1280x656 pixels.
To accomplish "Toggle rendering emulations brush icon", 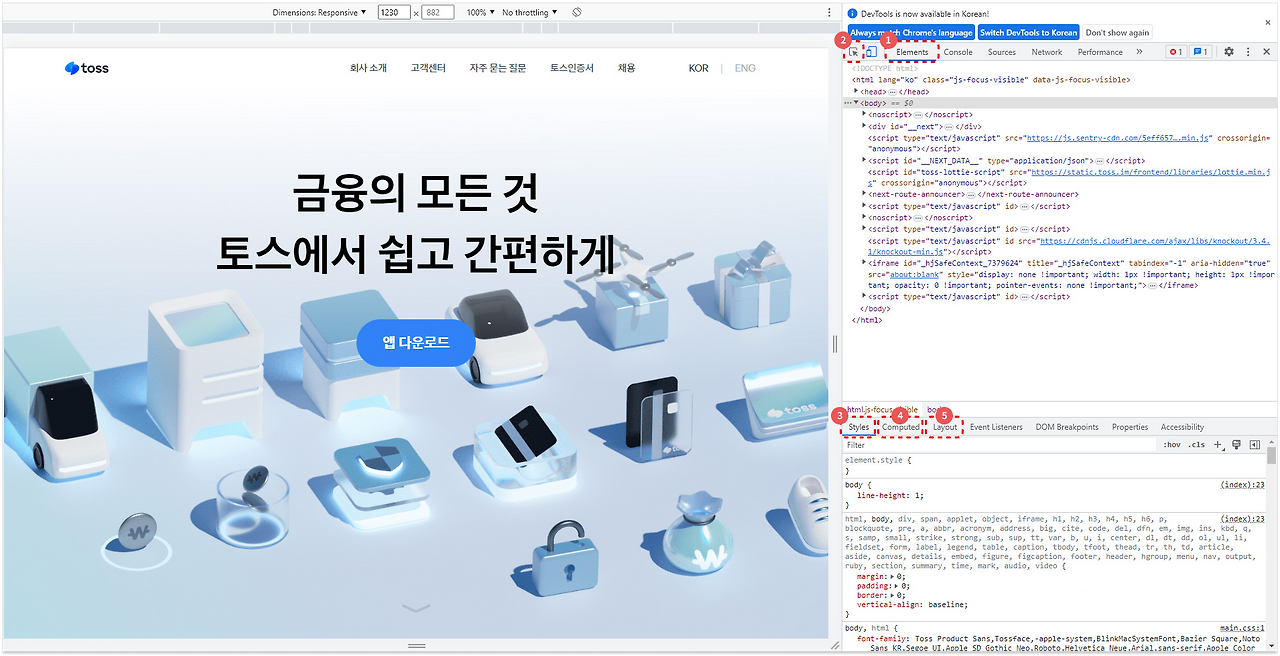I will point(1237,445).
